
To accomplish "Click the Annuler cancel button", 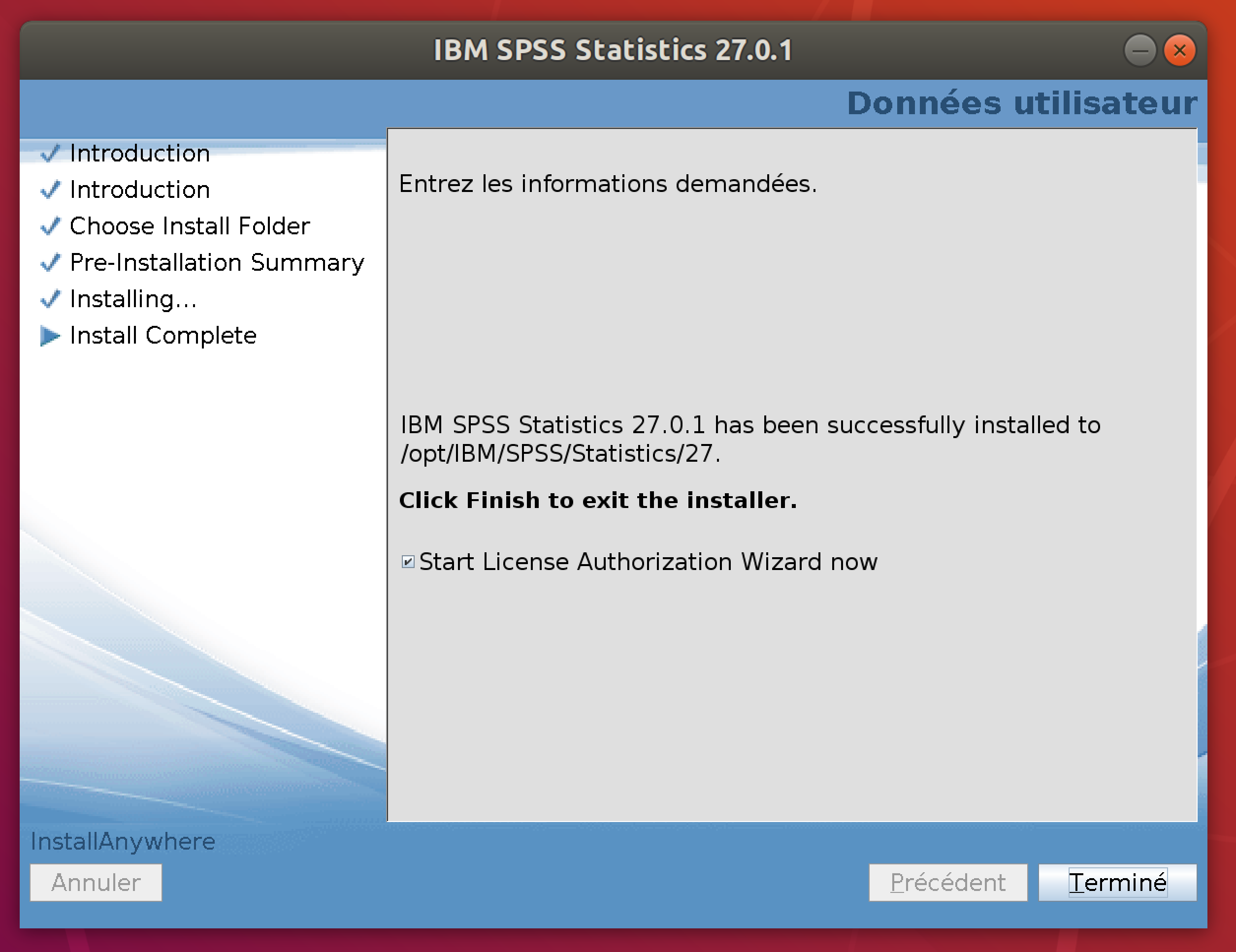I will click(x=96, y=882).
